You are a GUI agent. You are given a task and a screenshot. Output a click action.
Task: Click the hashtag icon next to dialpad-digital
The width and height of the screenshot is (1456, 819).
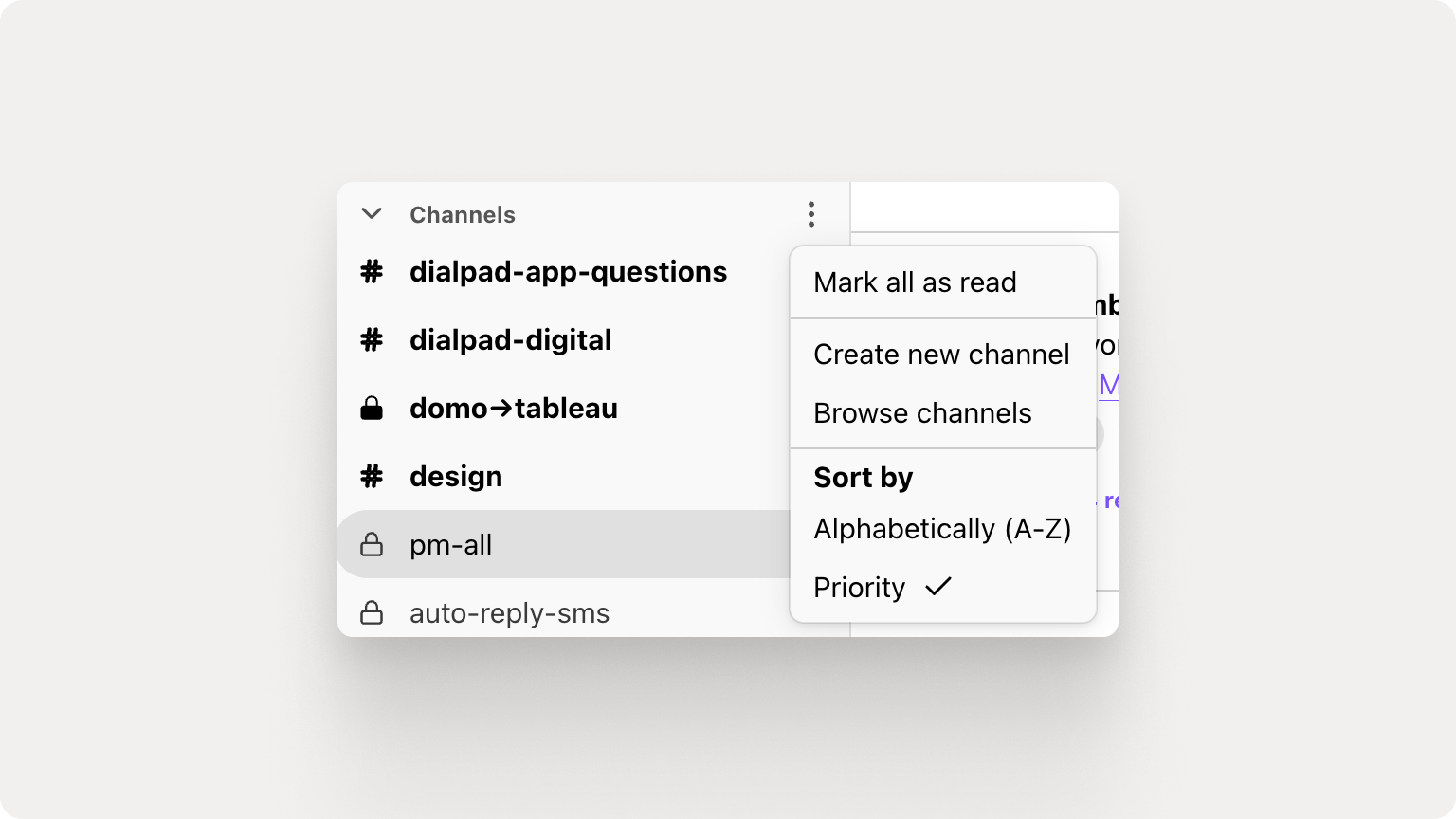click(x=371, y=340)
